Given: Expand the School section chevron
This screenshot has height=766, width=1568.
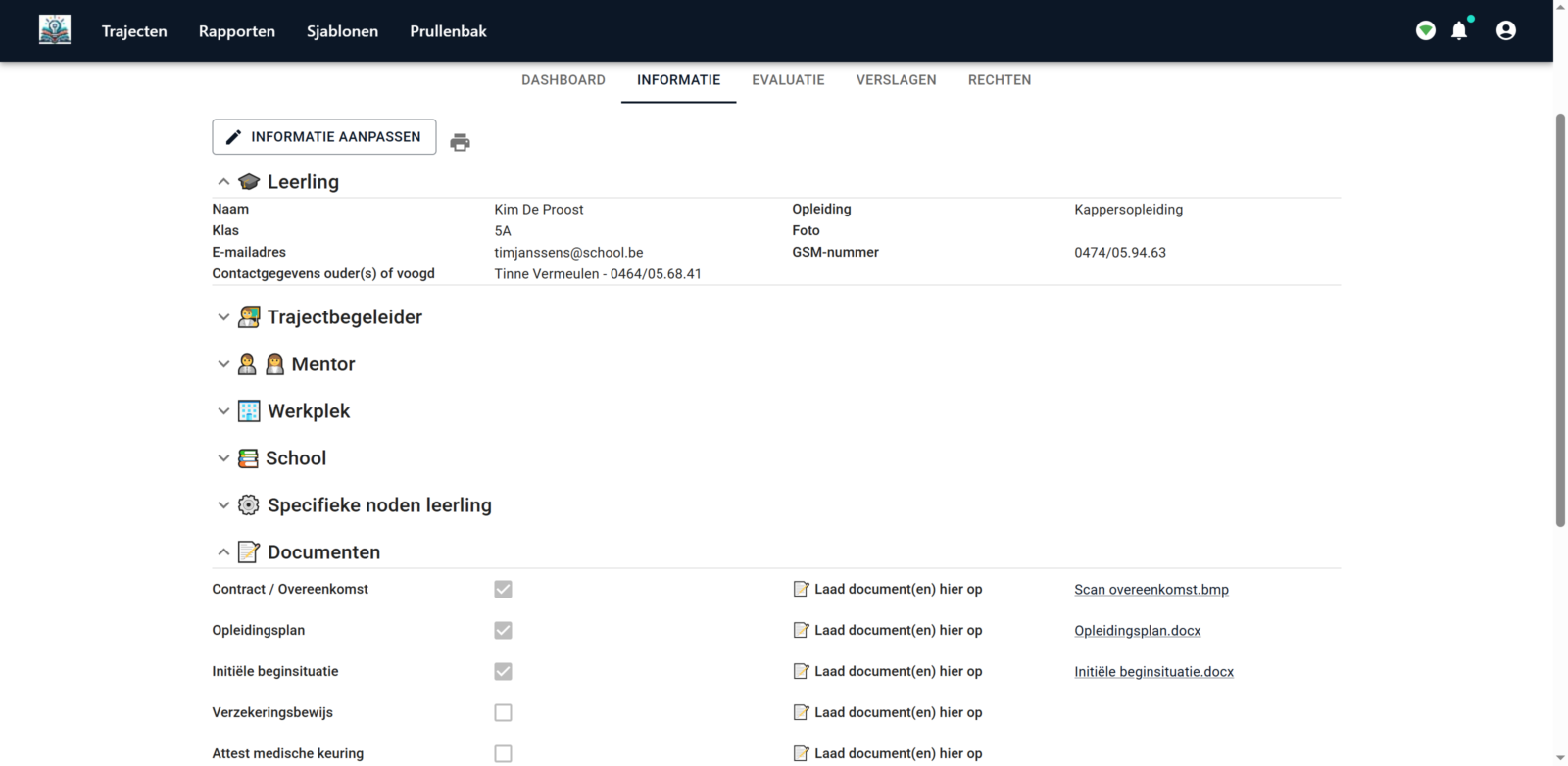Looking at the screenshot, I should [x=223, y=458].
